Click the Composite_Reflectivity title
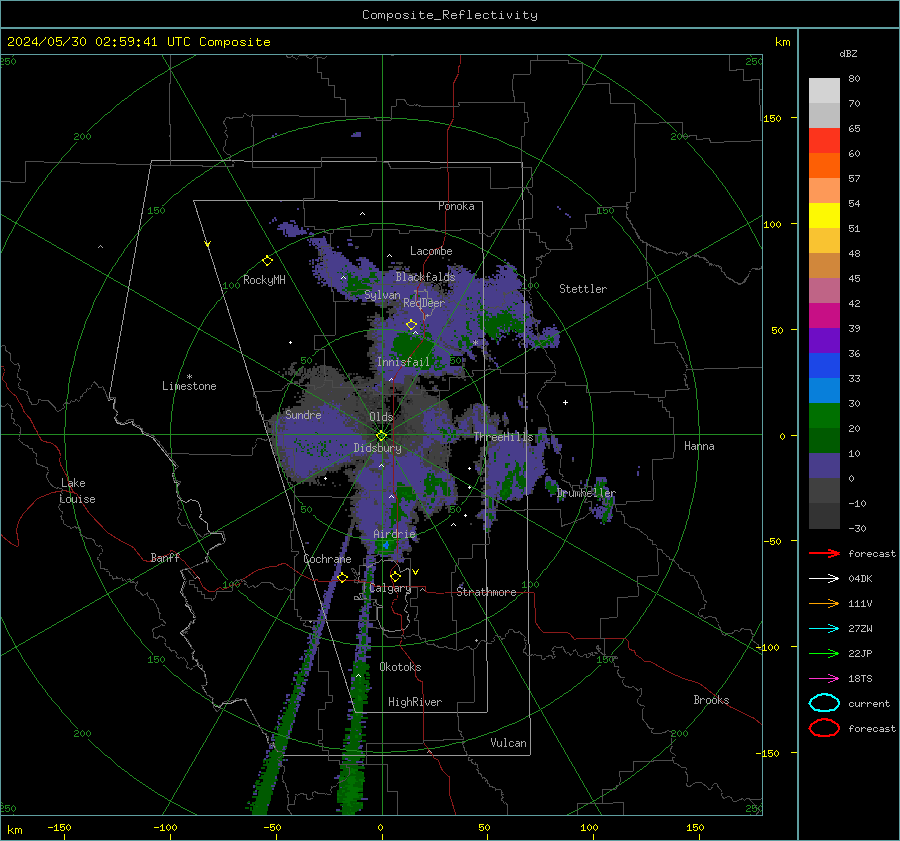This screenshot has height=841, width=900. [450, 15]
